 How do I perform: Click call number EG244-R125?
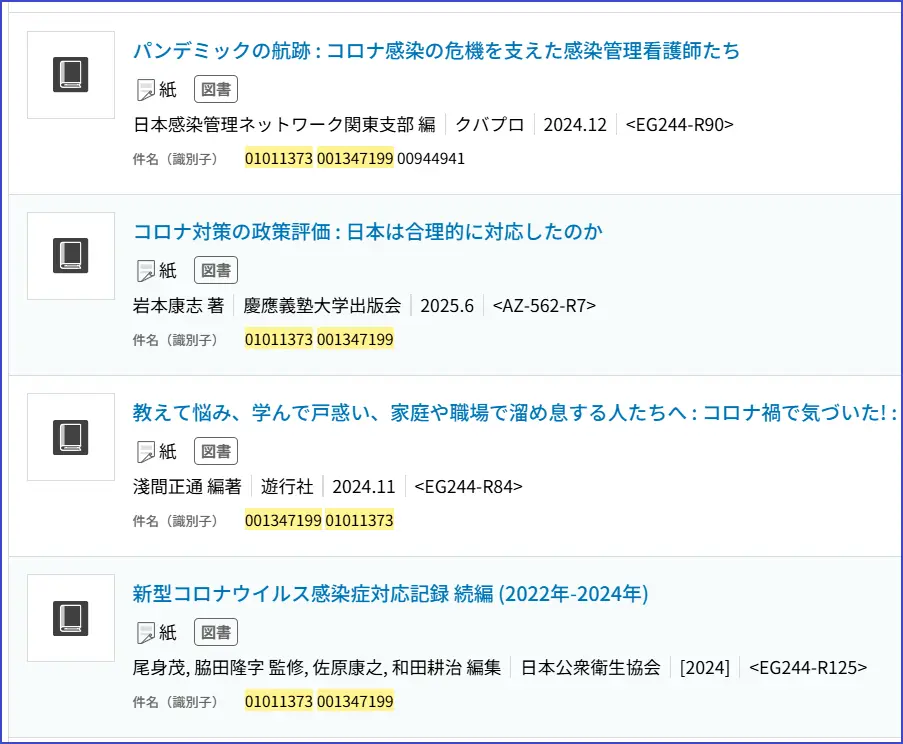click(808, 668)
